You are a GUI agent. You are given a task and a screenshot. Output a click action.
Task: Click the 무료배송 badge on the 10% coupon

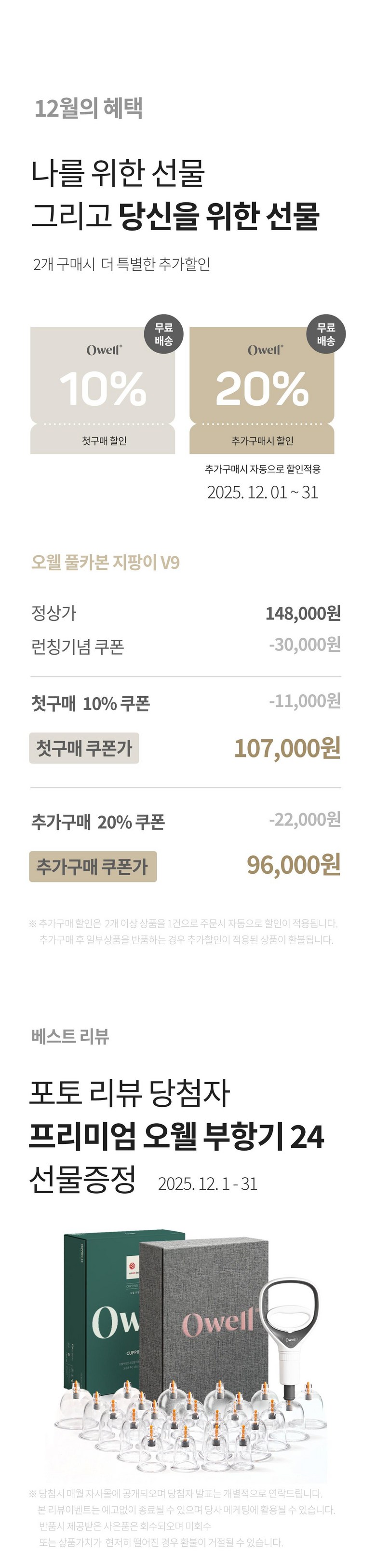[164, 334]
